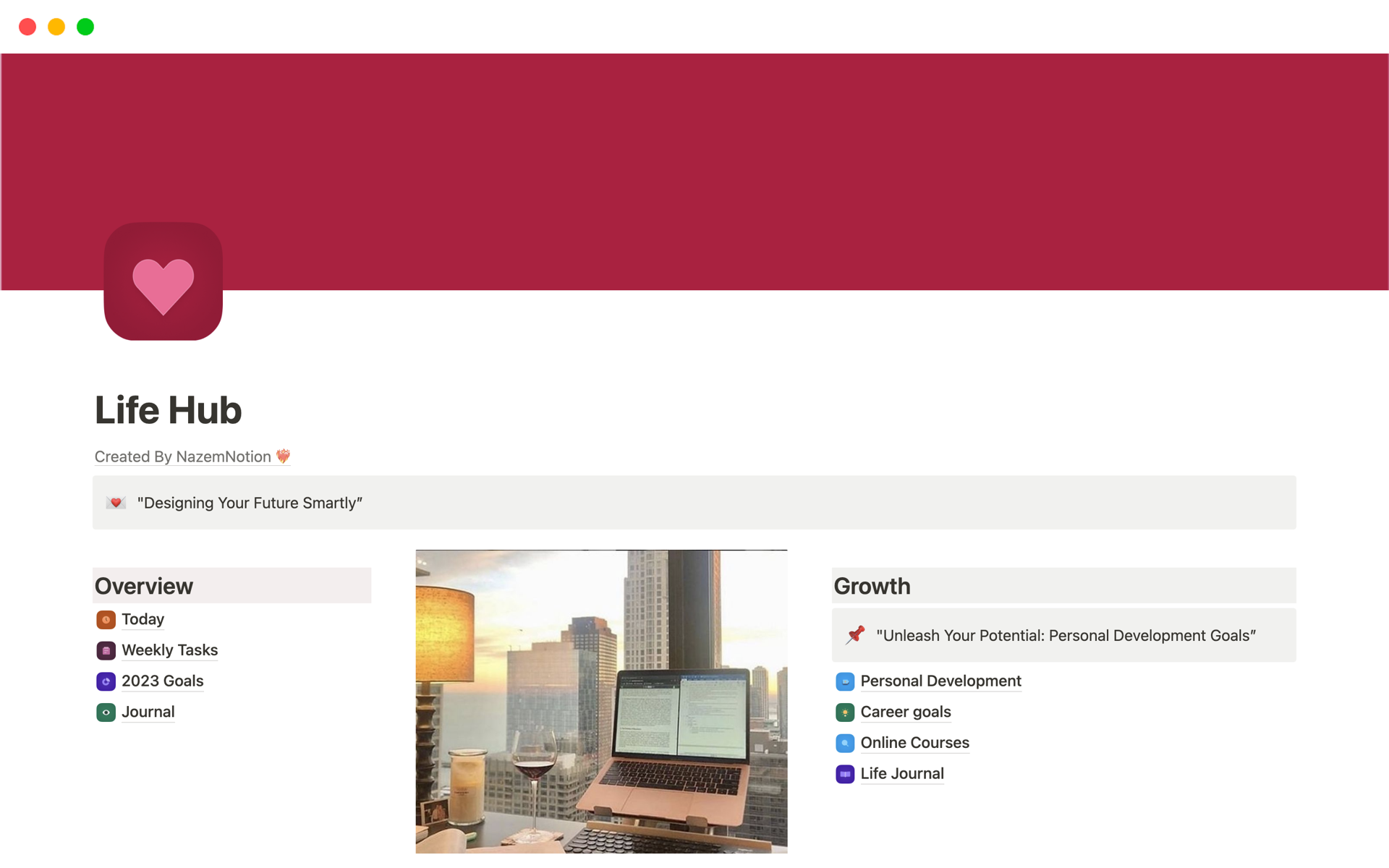This screenshot has width=1389, height=868.
Task: Click the 'Designing Your Future Smartly' quote link
Action: [x=250, y=502]
